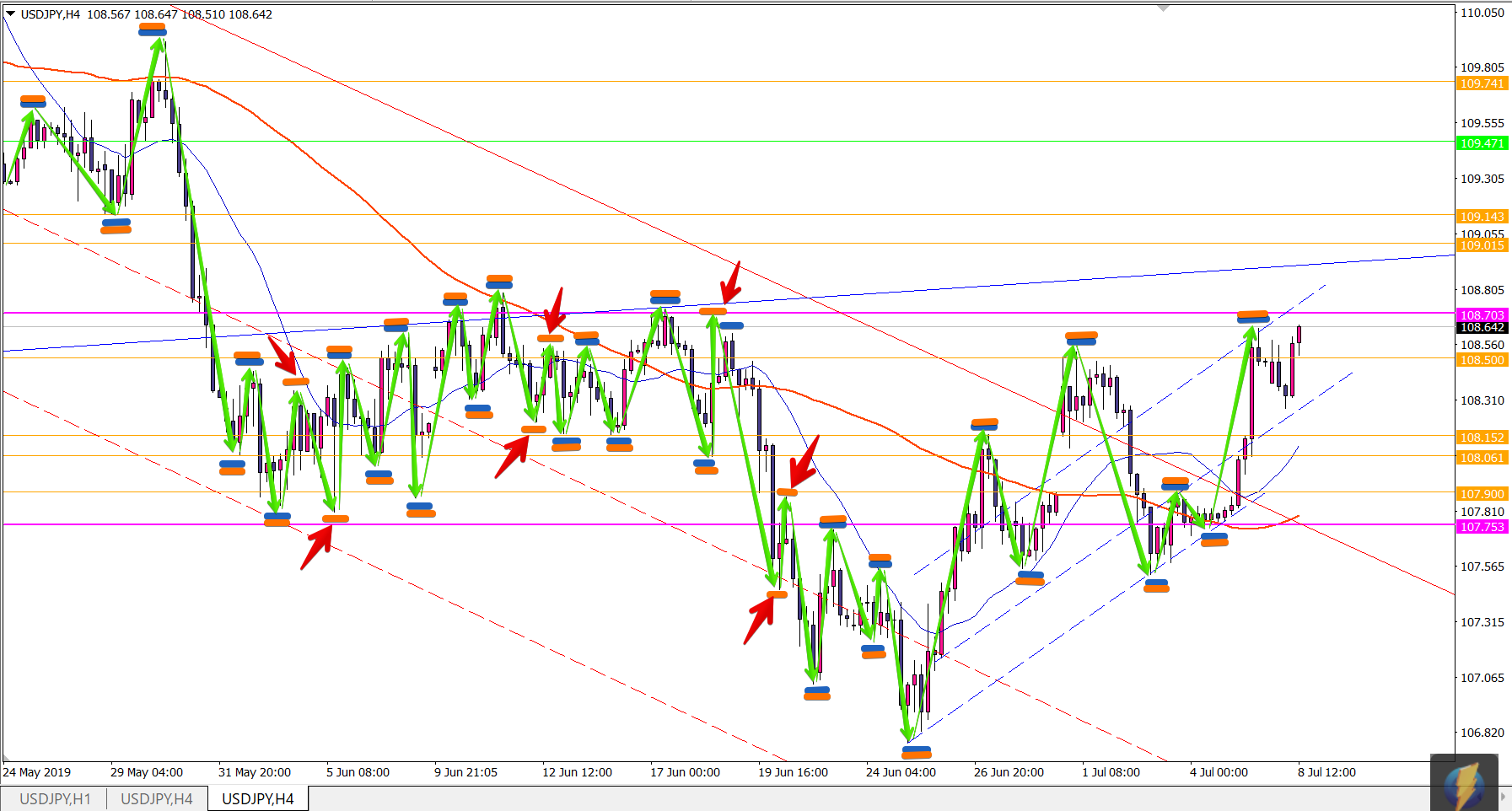This screenshot has width=1512, height=811.
Task: Click the 108.805 price scale value
Action: (1482, 290)
